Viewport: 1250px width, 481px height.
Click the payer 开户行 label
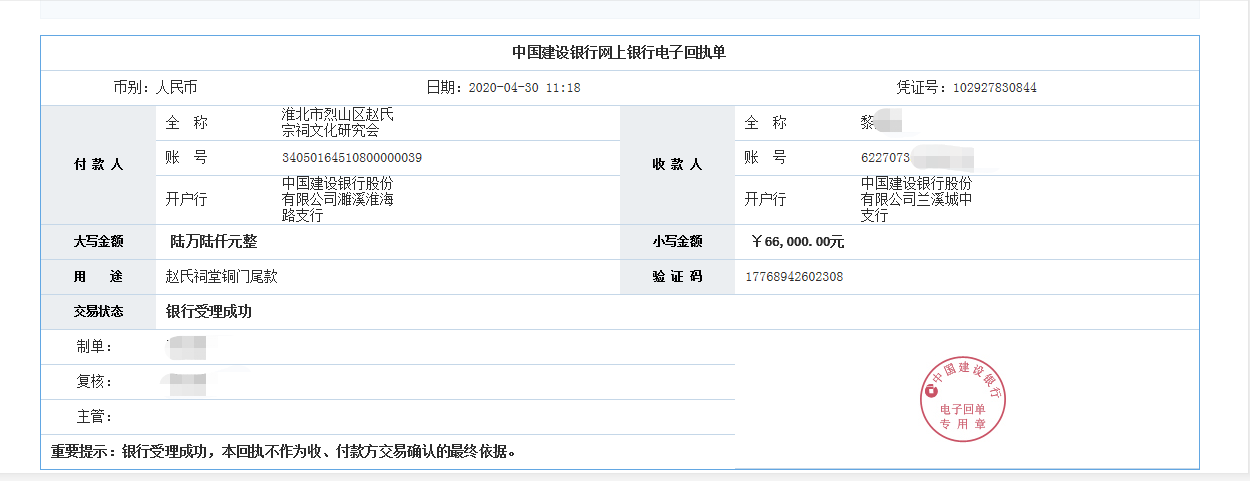pyautogui.click(x=186, y=199)
